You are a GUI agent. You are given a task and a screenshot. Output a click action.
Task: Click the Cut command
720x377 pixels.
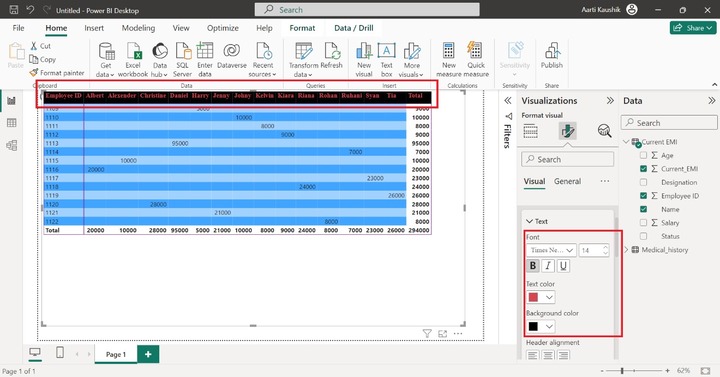point(40,46)
